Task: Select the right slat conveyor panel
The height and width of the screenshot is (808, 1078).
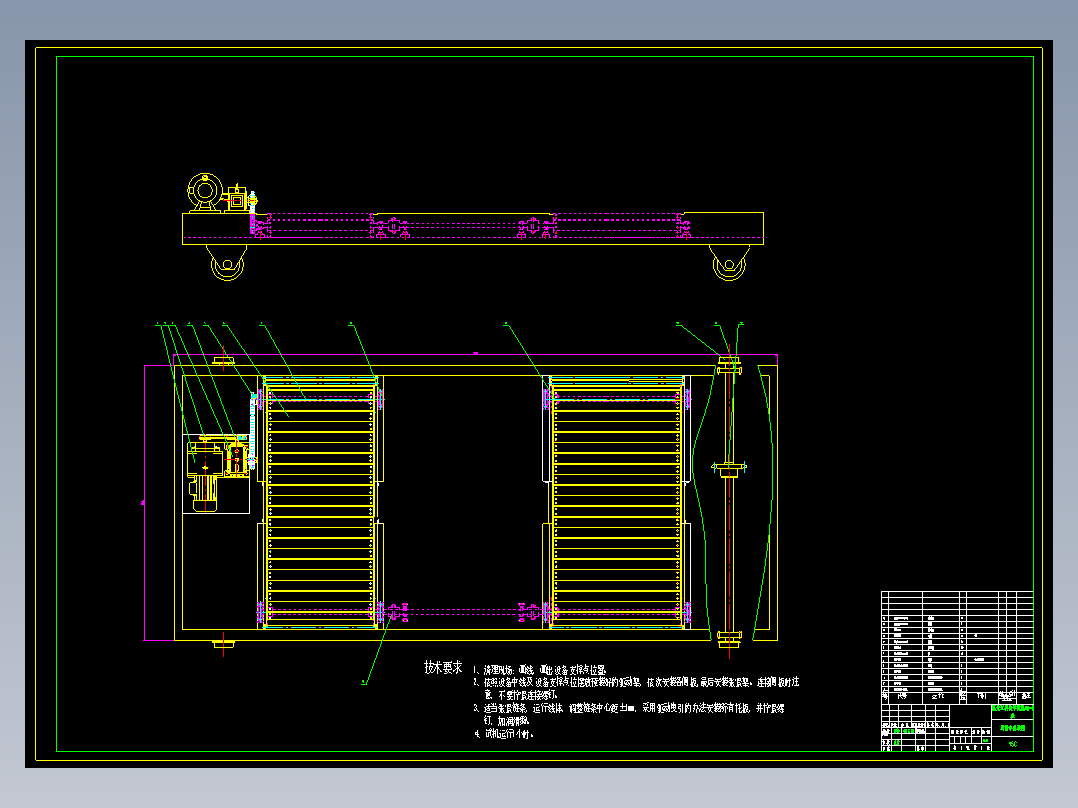Action: (x=617, y=502)
